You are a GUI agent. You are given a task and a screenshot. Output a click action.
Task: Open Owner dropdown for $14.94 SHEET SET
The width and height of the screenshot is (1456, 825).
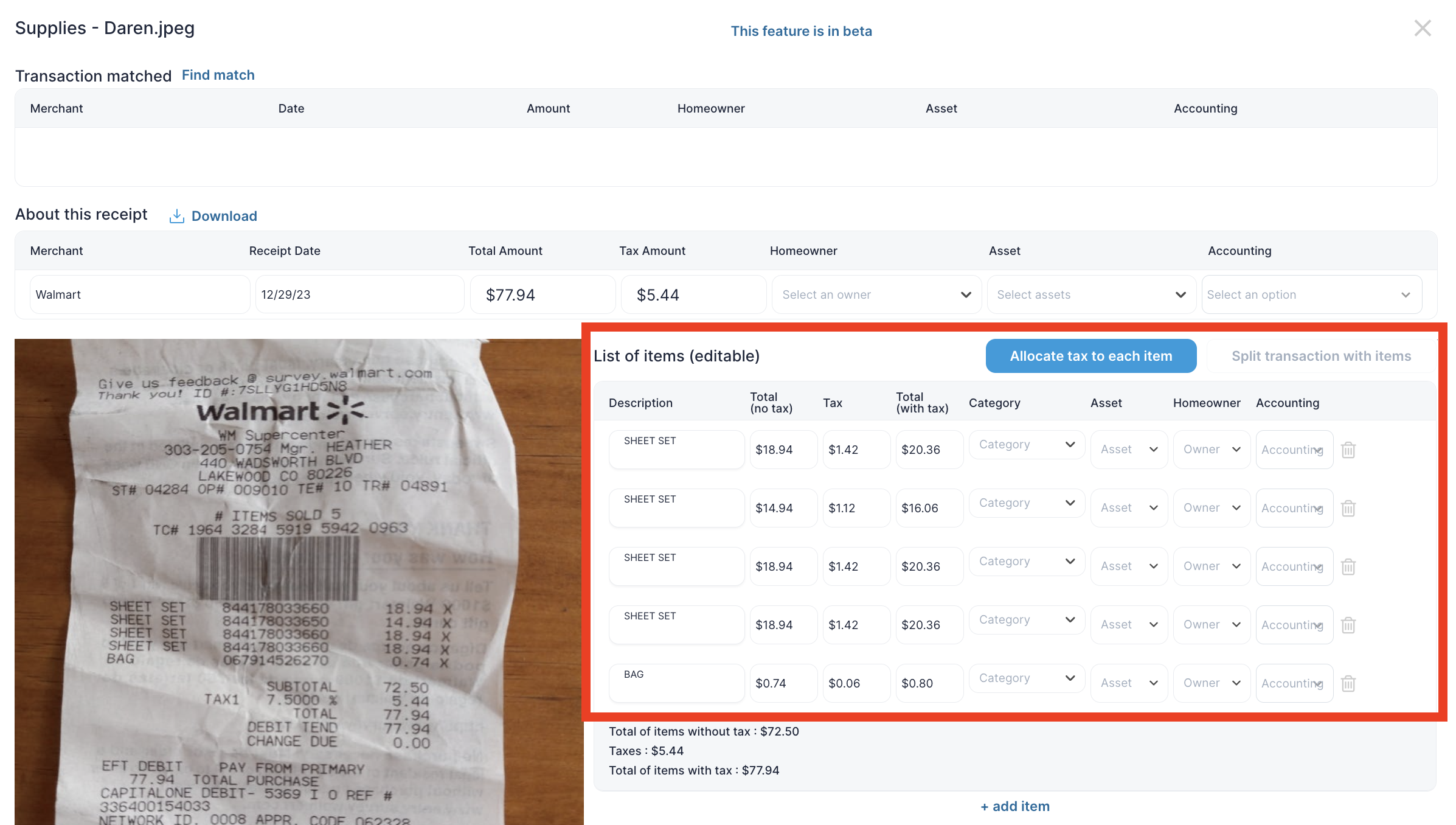click(1212, 508)
